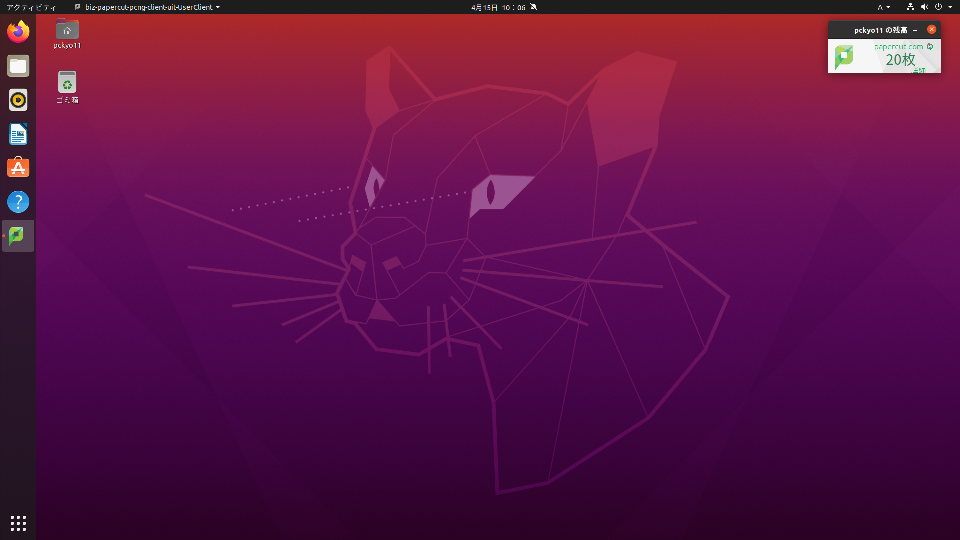Launch the Files manager from dock
Image resolution: width=960 pixels, height=540 pixels.
point(18,66)
